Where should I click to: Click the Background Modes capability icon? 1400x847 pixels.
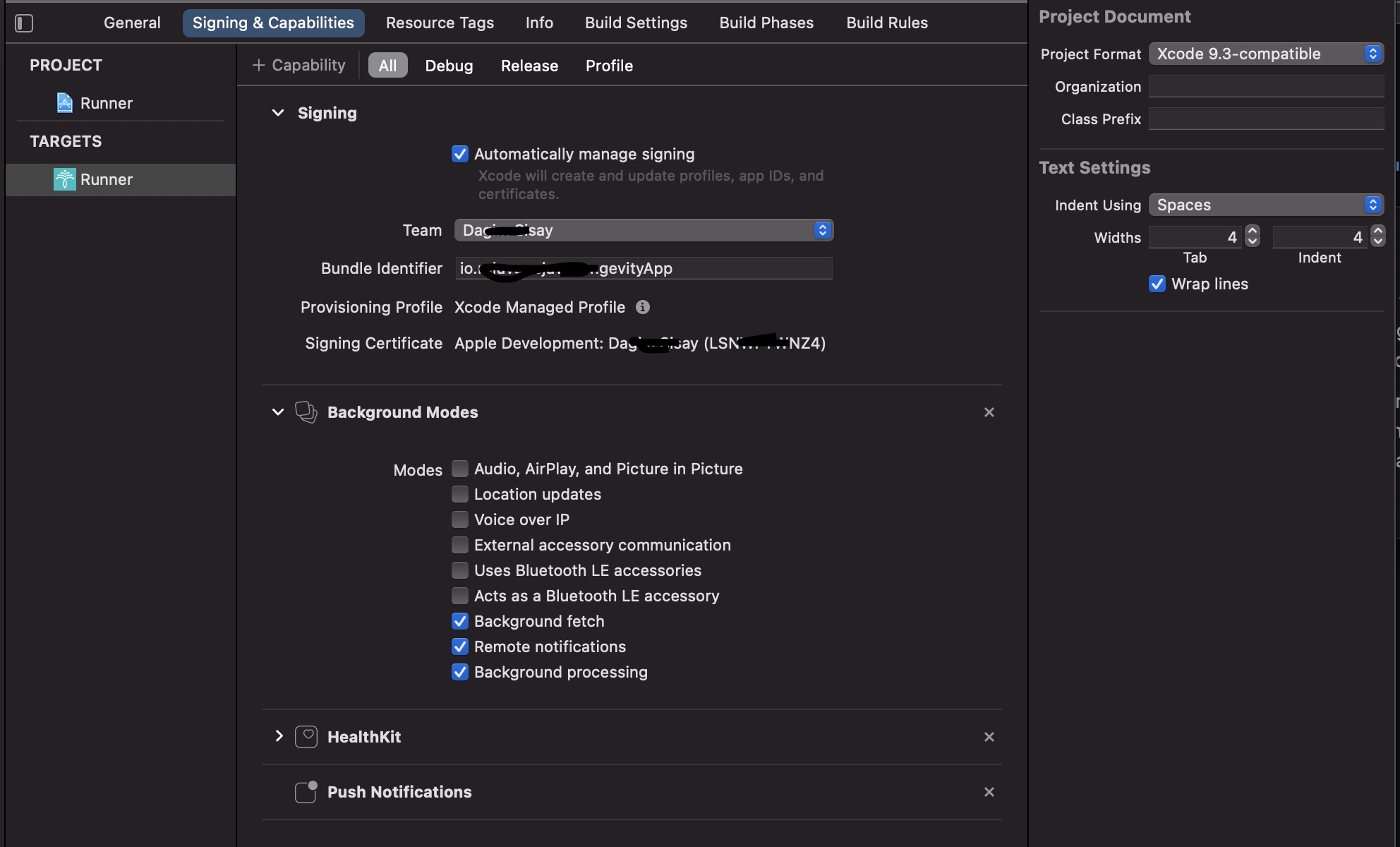coord(306,412)
